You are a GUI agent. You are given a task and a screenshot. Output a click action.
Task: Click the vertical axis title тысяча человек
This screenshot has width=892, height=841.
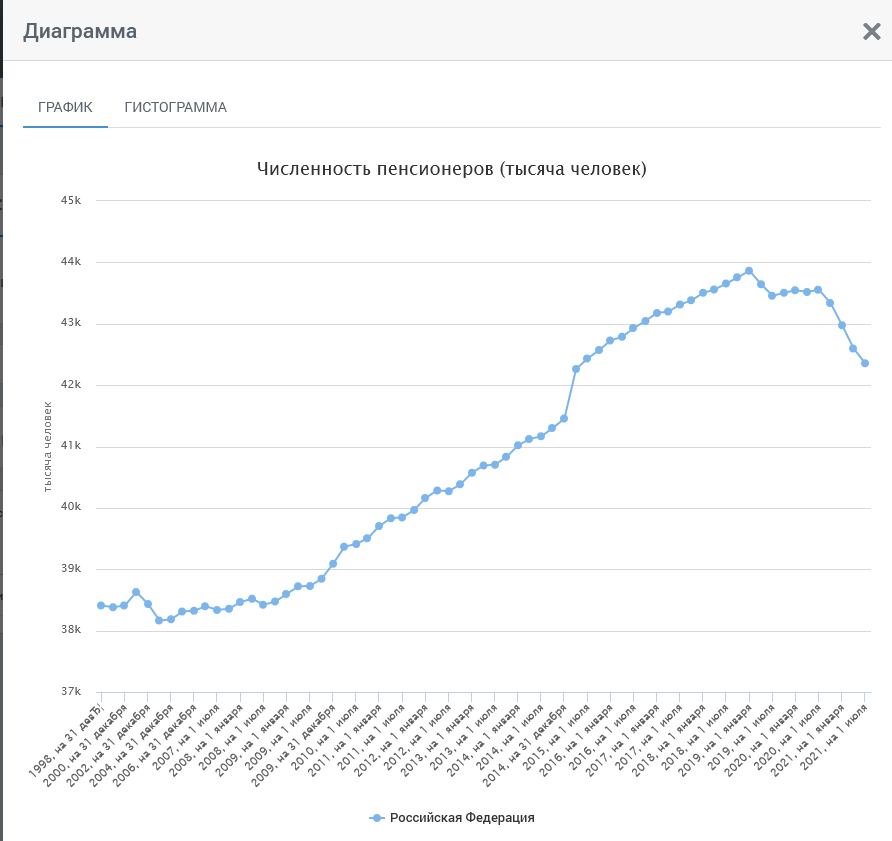[x=47, y=446]
